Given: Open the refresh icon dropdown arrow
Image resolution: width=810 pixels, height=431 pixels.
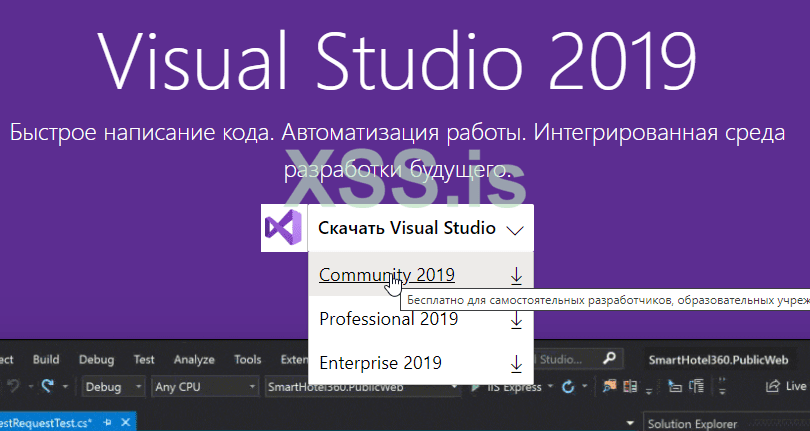Looking at the screenshot, I should point(584,387).
